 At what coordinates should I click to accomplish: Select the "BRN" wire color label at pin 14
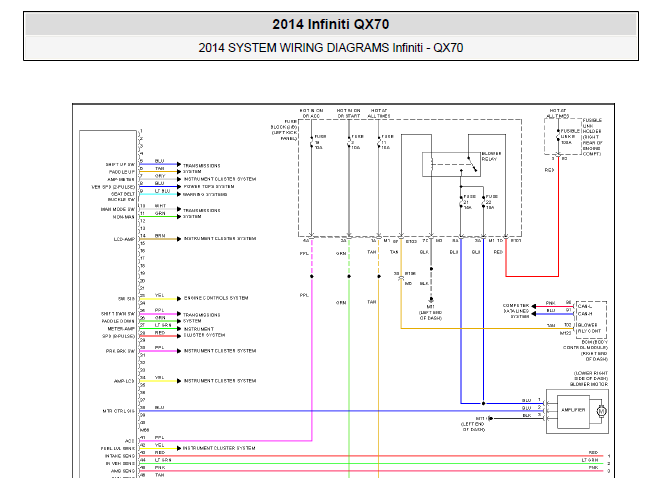point(160,236)
